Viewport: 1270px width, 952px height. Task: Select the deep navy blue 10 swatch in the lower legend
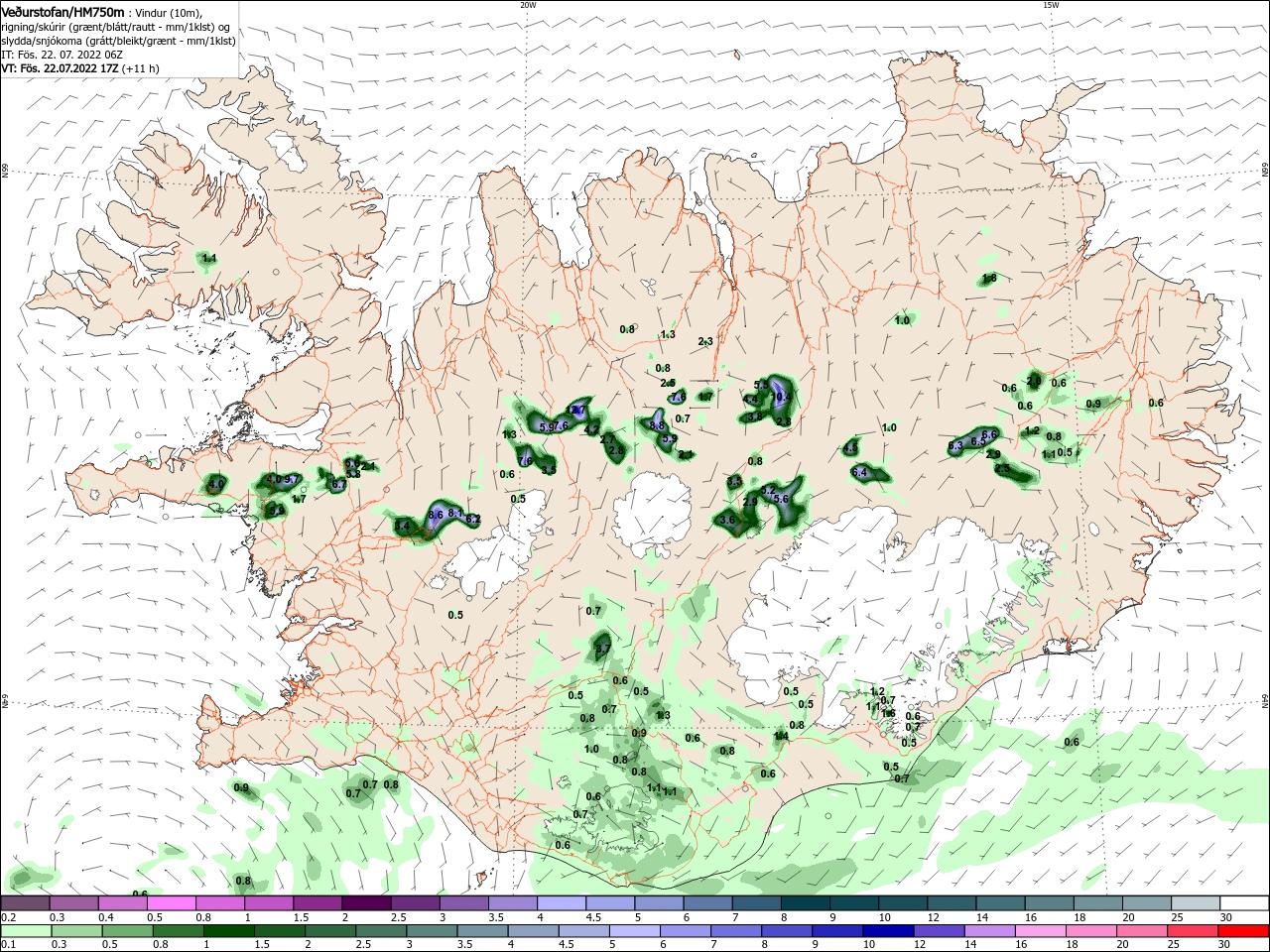(x=887, y=931)
